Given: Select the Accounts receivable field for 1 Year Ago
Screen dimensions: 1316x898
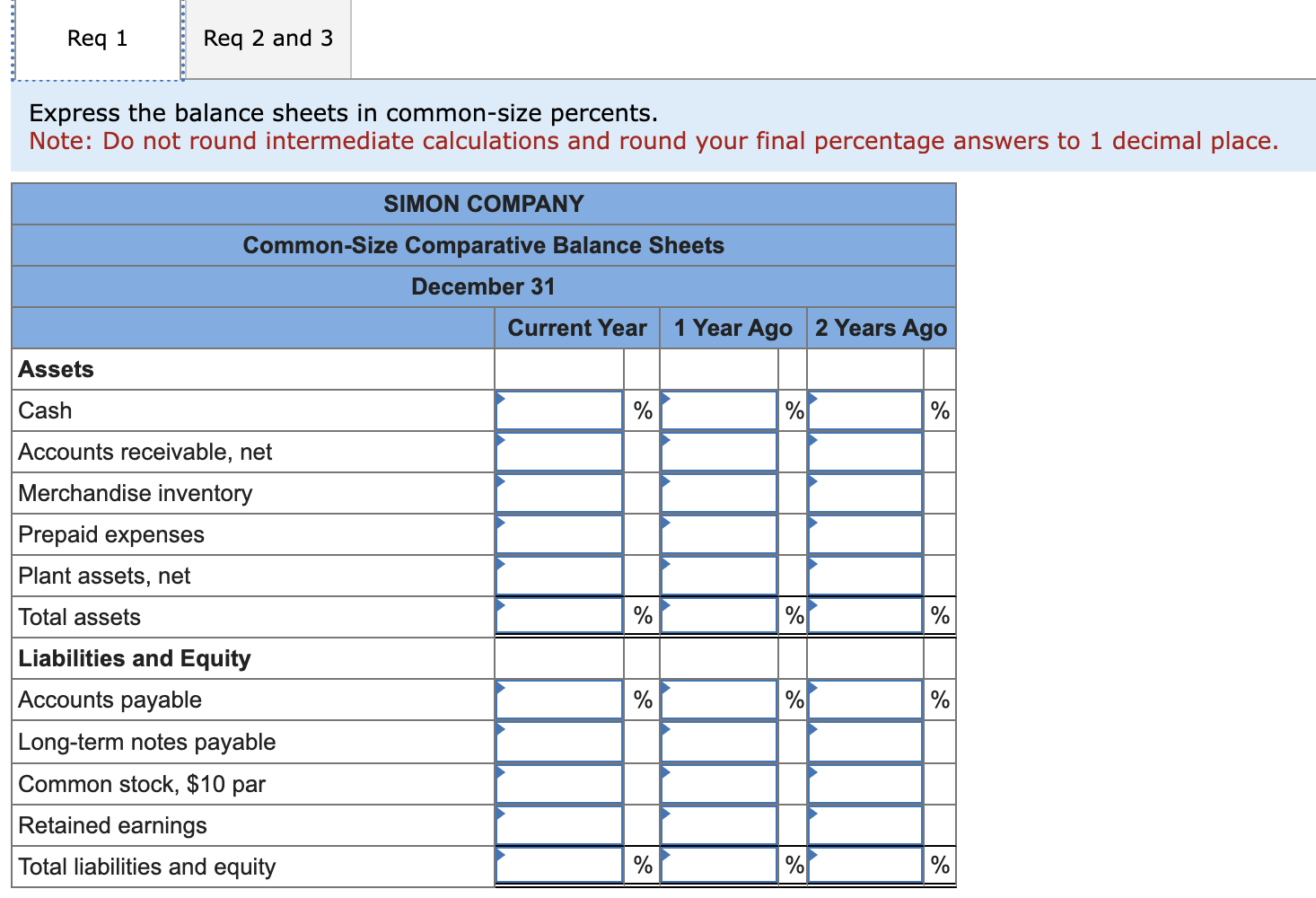Looking at the screenshot, I should (x=718, y=451).
